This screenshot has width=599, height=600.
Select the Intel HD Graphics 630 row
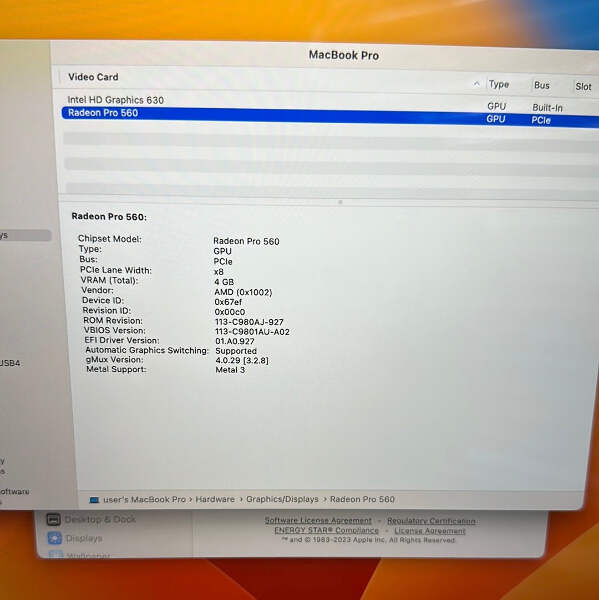tap(330, 102)
